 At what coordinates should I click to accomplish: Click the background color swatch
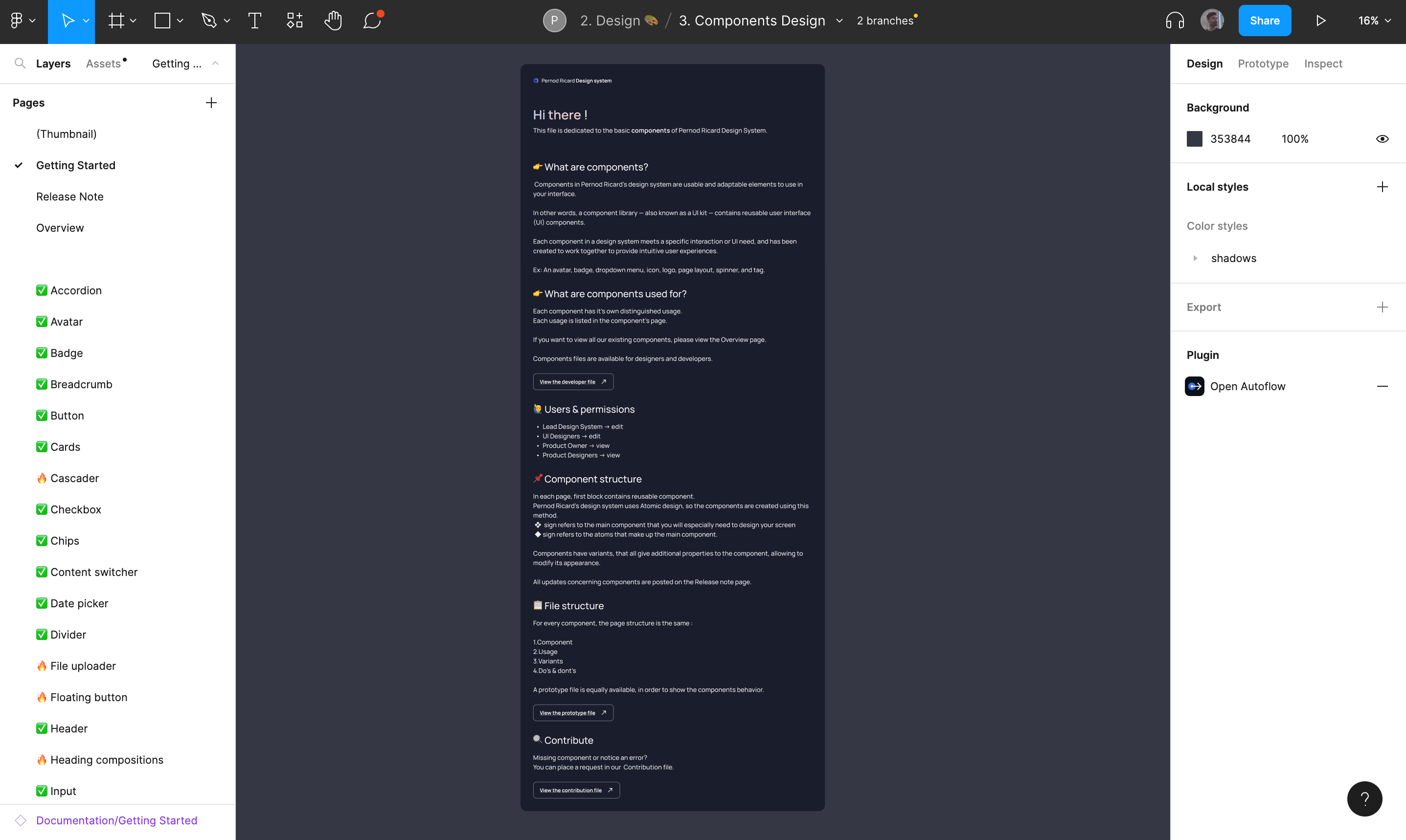tap(1194, 139)
